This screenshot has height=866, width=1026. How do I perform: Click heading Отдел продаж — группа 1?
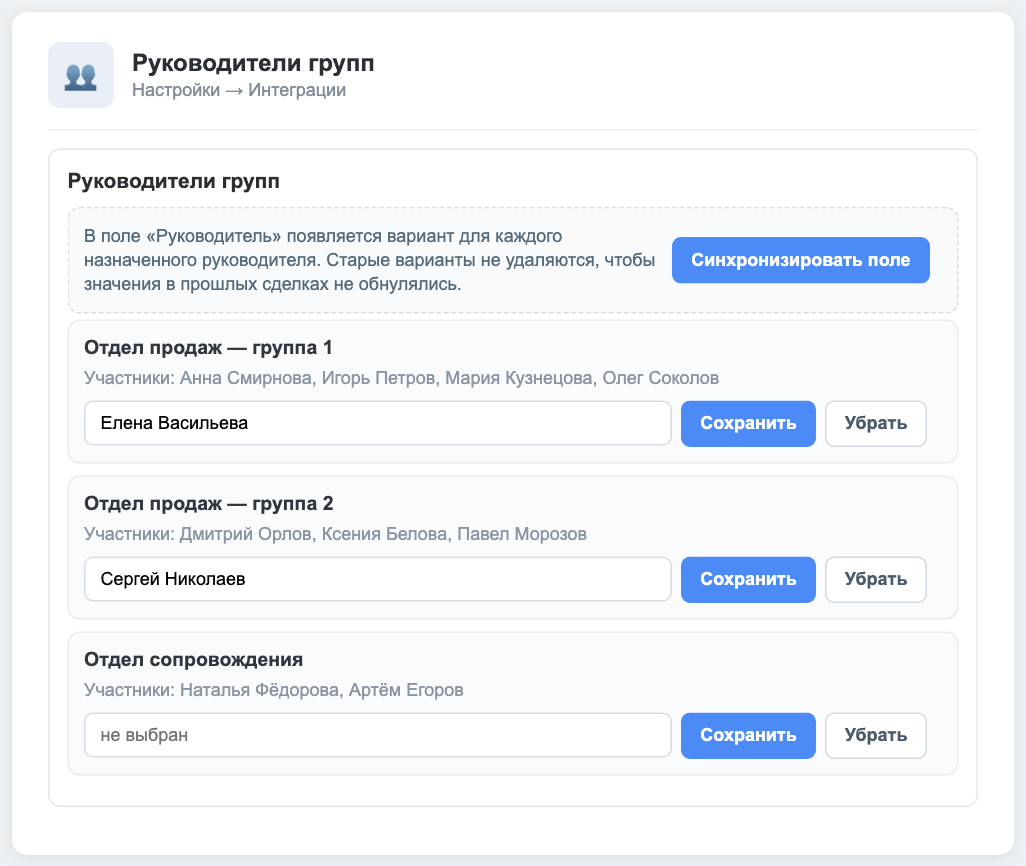tap(208, 348)
